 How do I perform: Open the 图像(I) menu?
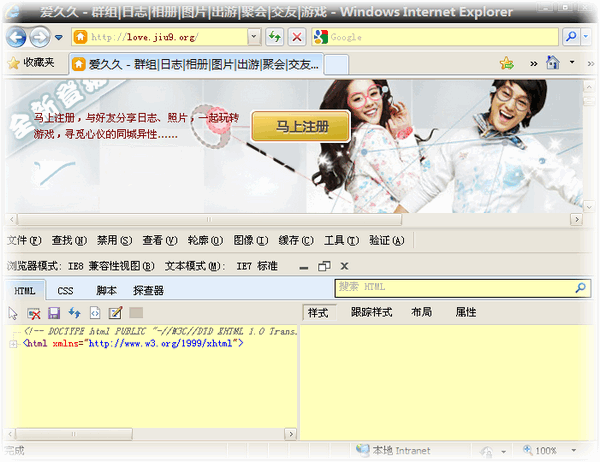click(x=251, y=240)
